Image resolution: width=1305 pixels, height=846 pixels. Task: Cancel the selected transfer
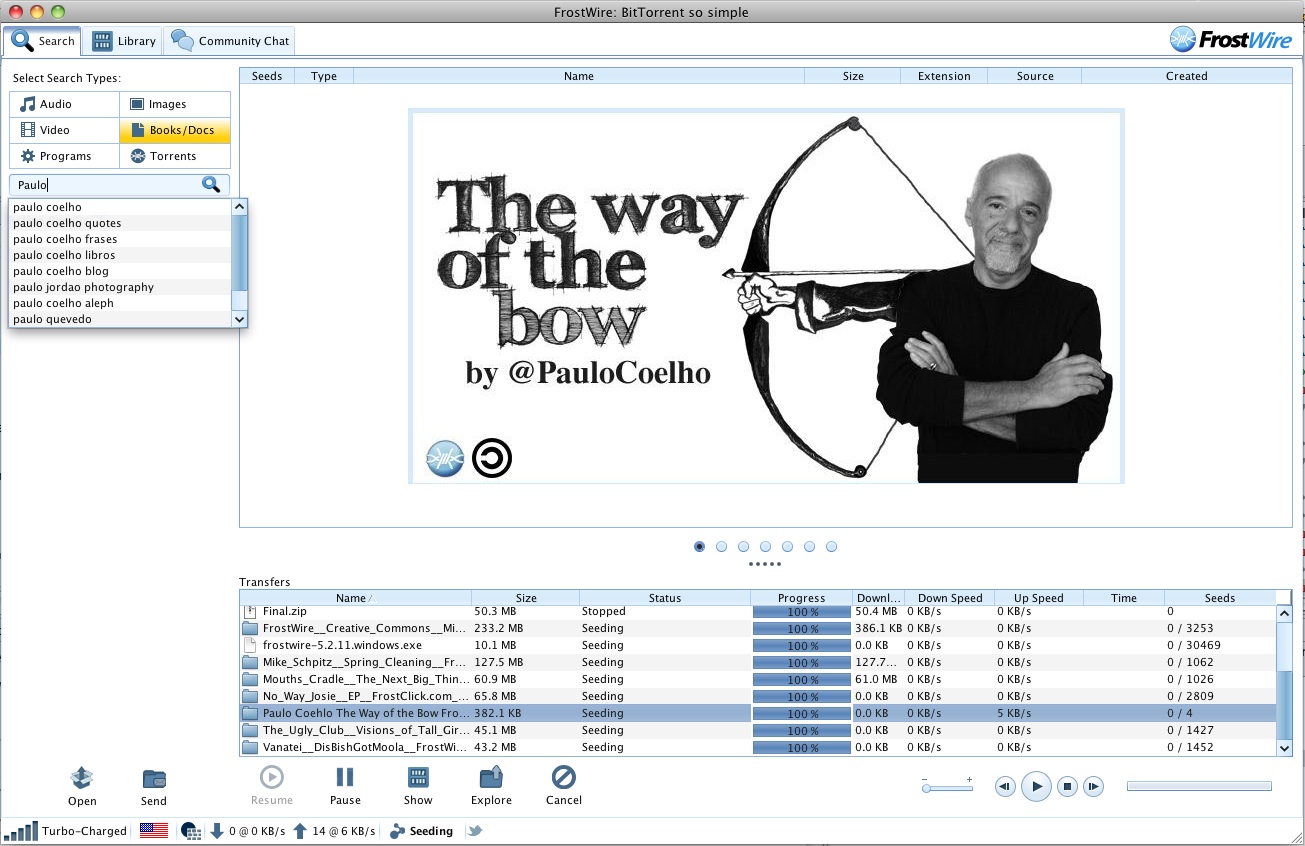[x=564, y=777]
